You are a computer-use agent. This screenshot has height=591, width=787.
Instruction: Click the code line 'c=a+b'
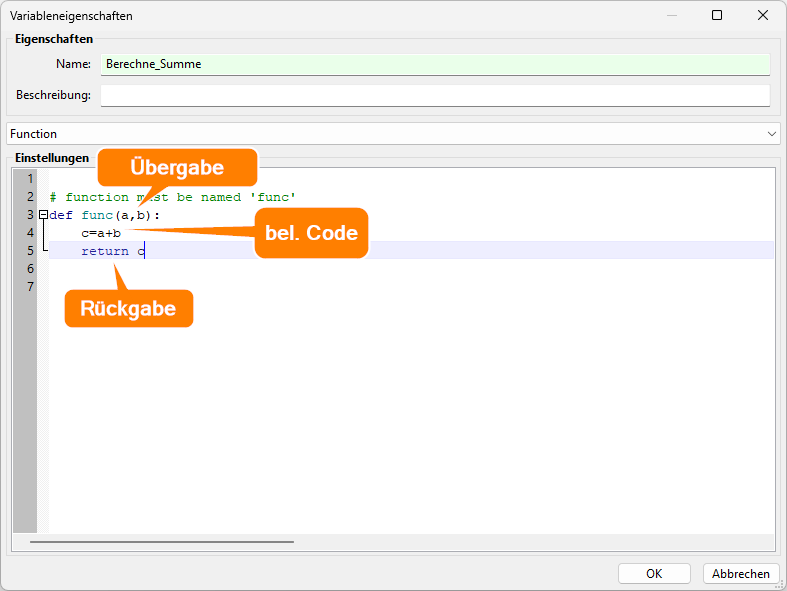(101, 233)
